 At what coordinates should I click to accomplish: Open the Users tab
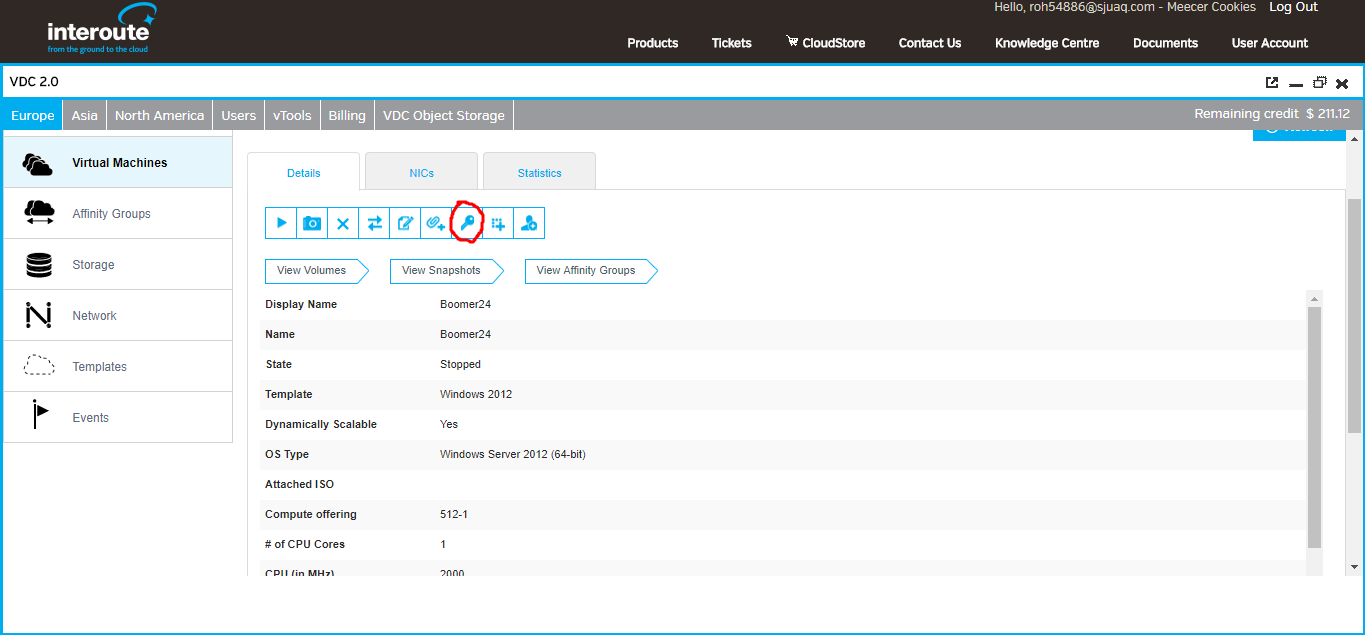click(238, 115)
